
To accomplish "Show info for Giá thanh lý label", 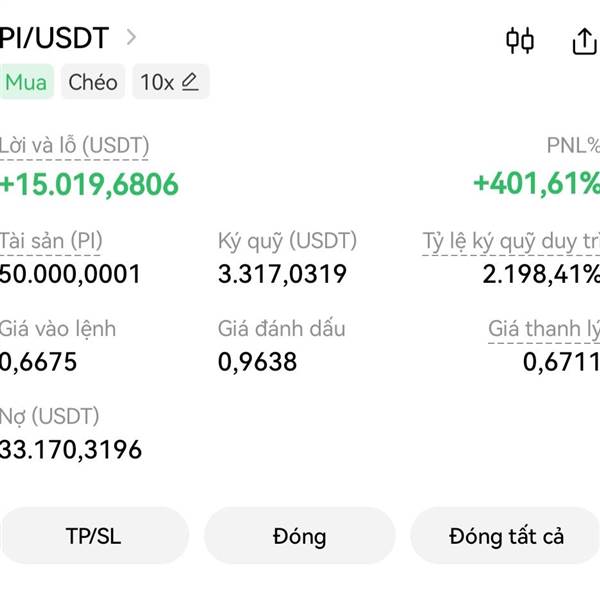I will coord(544,329).
